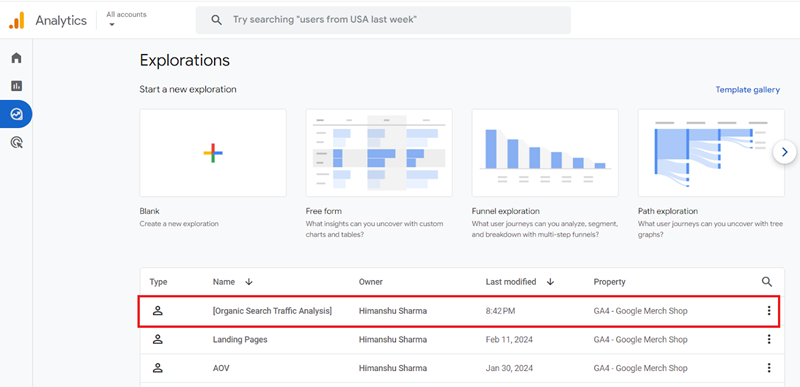Click the 8:42 PM last modified cell
This screenshot has height=387, width=800.
[500, 311]
